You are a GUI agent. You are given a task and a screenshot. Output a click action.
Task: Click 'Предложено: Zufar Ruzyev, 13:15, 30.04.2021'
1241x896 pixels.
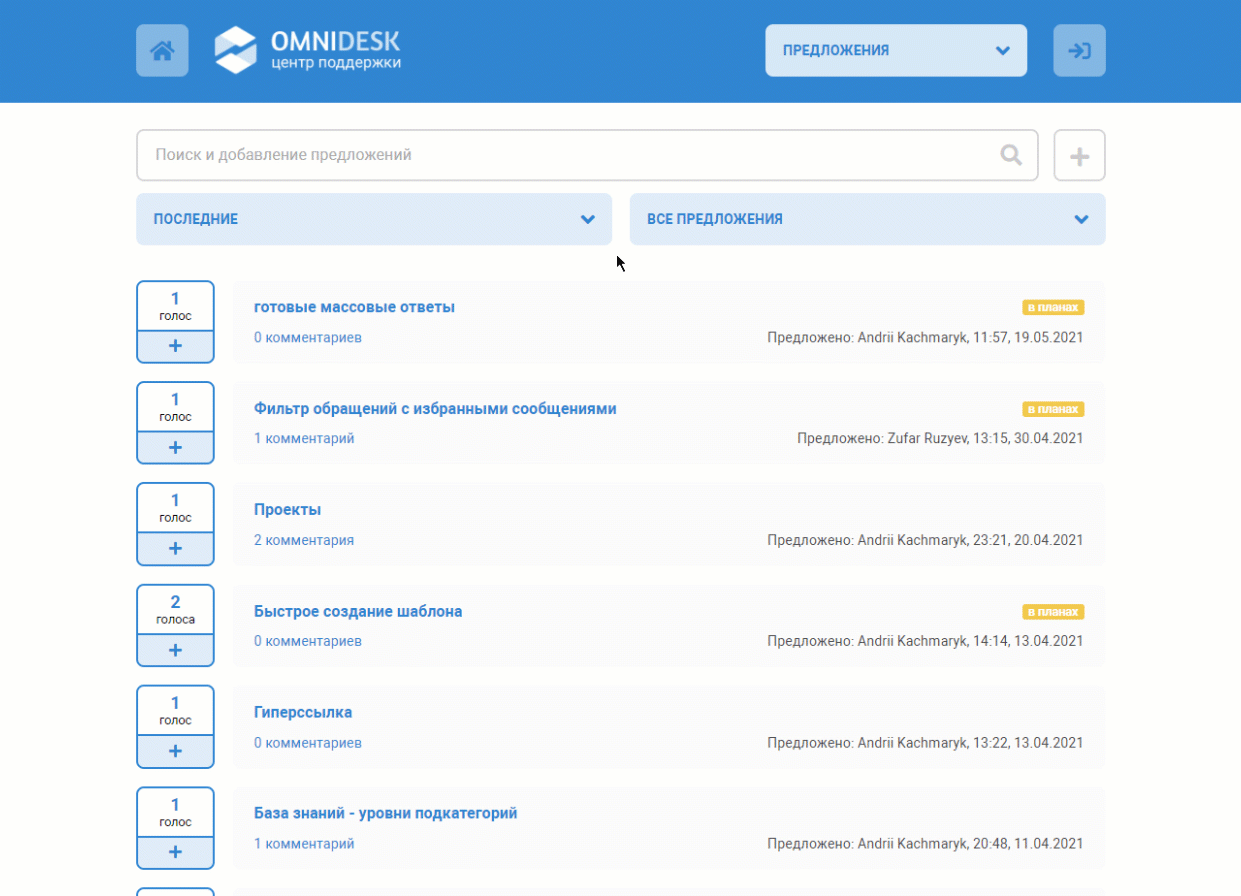[940, 438]
